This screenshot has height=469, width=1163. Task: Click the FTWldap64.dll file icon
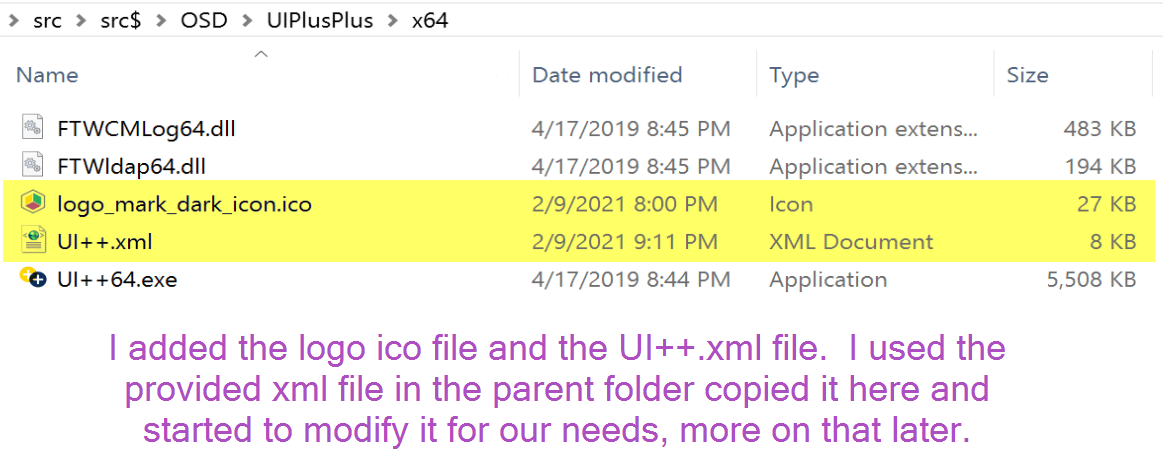point(32,166)
